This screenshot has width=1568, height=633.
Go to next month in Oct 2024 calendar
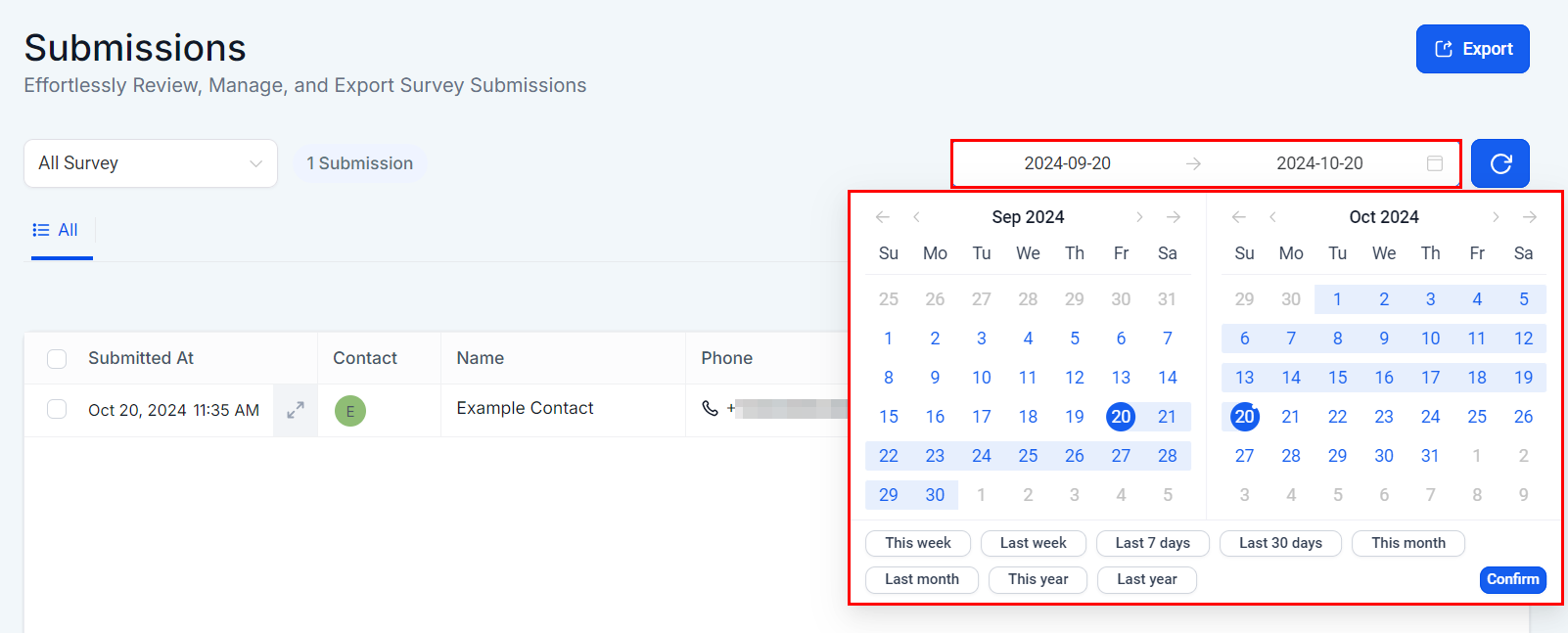pos(1496,217)
